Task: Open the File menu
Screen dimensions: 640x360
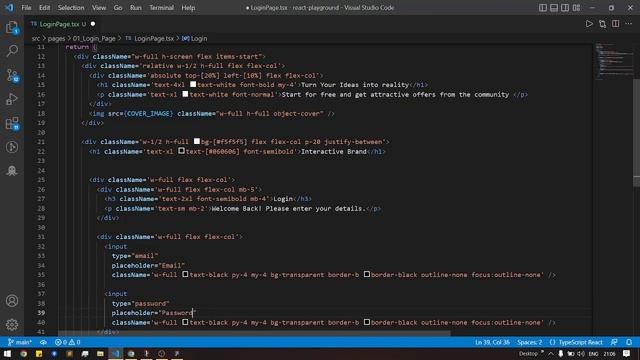Action: coord(26,8)
